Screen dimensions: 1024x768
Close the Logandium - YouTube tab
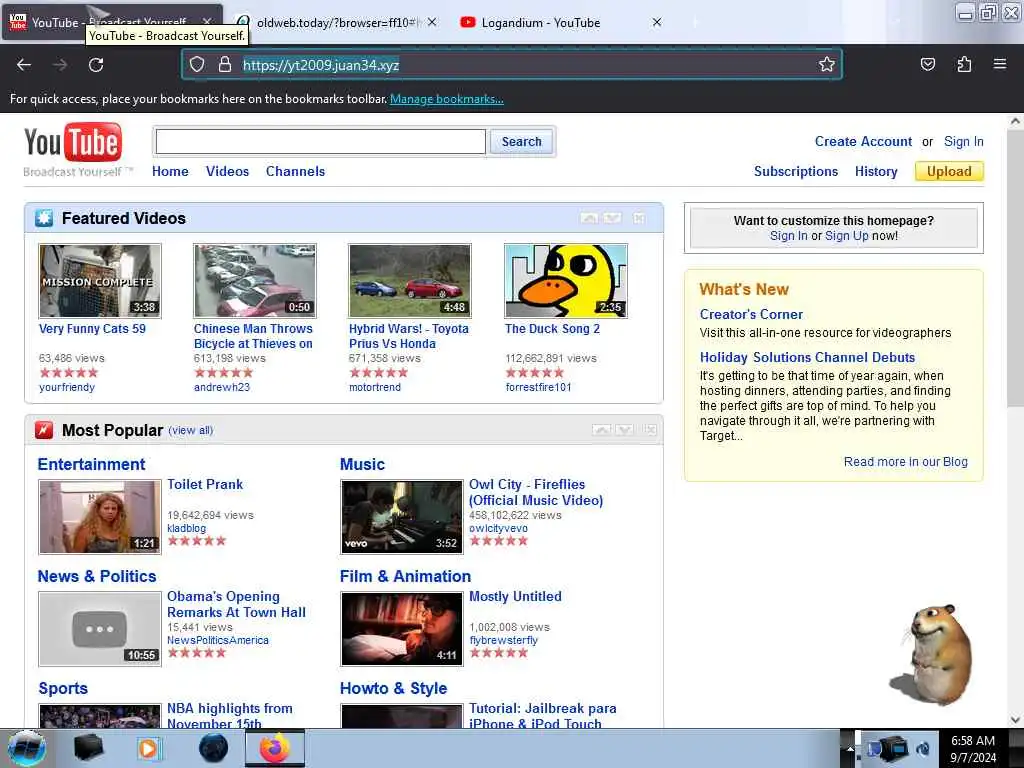tap(657, 22)
